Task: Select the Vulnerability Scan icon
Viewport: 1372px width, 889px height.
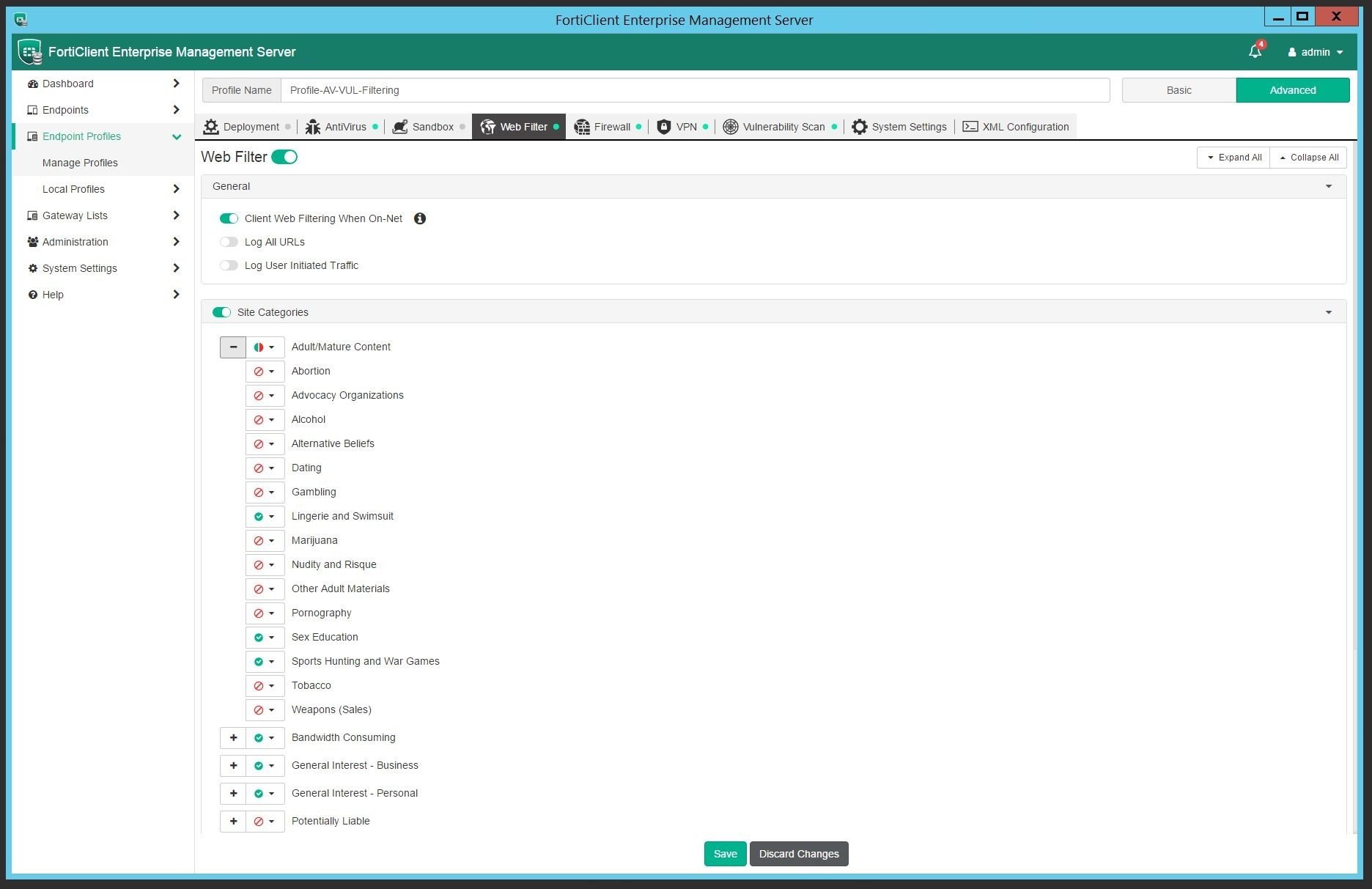Action: click(731, 126)
